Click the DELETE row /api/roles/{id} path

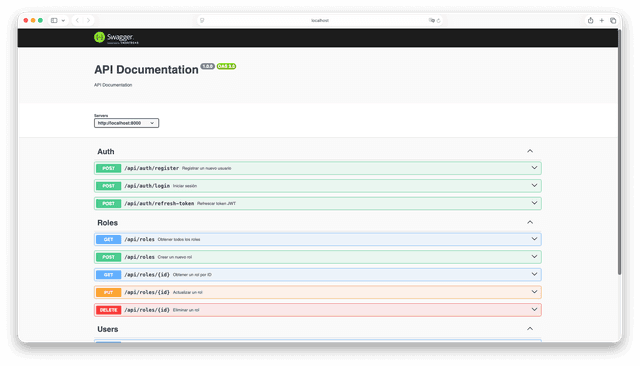(147, 310)
